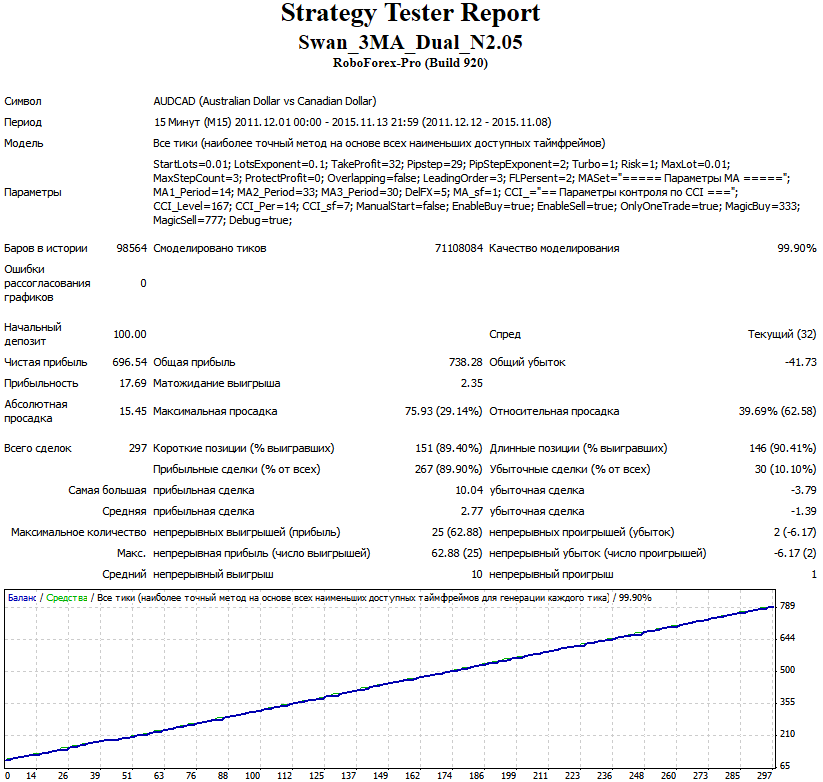Click trade number 297 on chart axis
Viewport: 823px width, 782px height.
click(765, 776)
